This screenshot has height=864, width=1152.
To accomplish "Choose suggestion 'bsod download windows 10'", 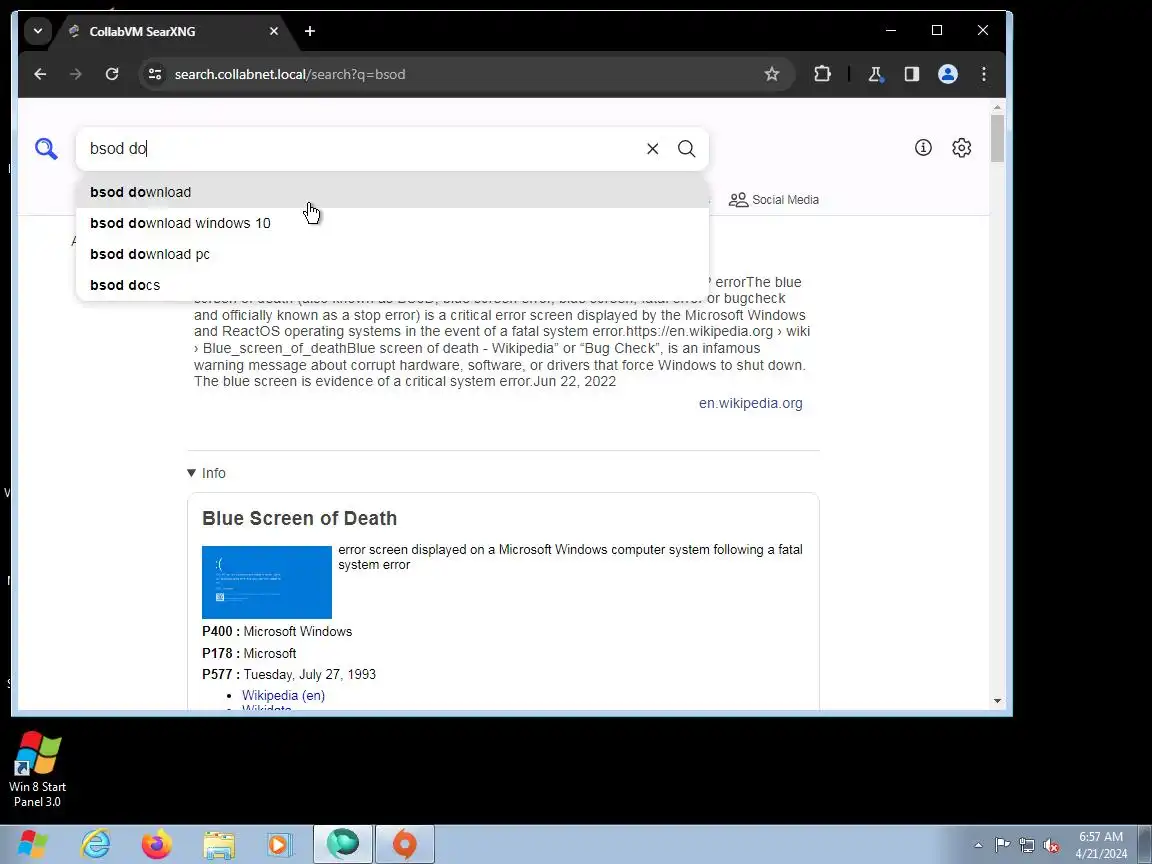I will coord(392,223).
